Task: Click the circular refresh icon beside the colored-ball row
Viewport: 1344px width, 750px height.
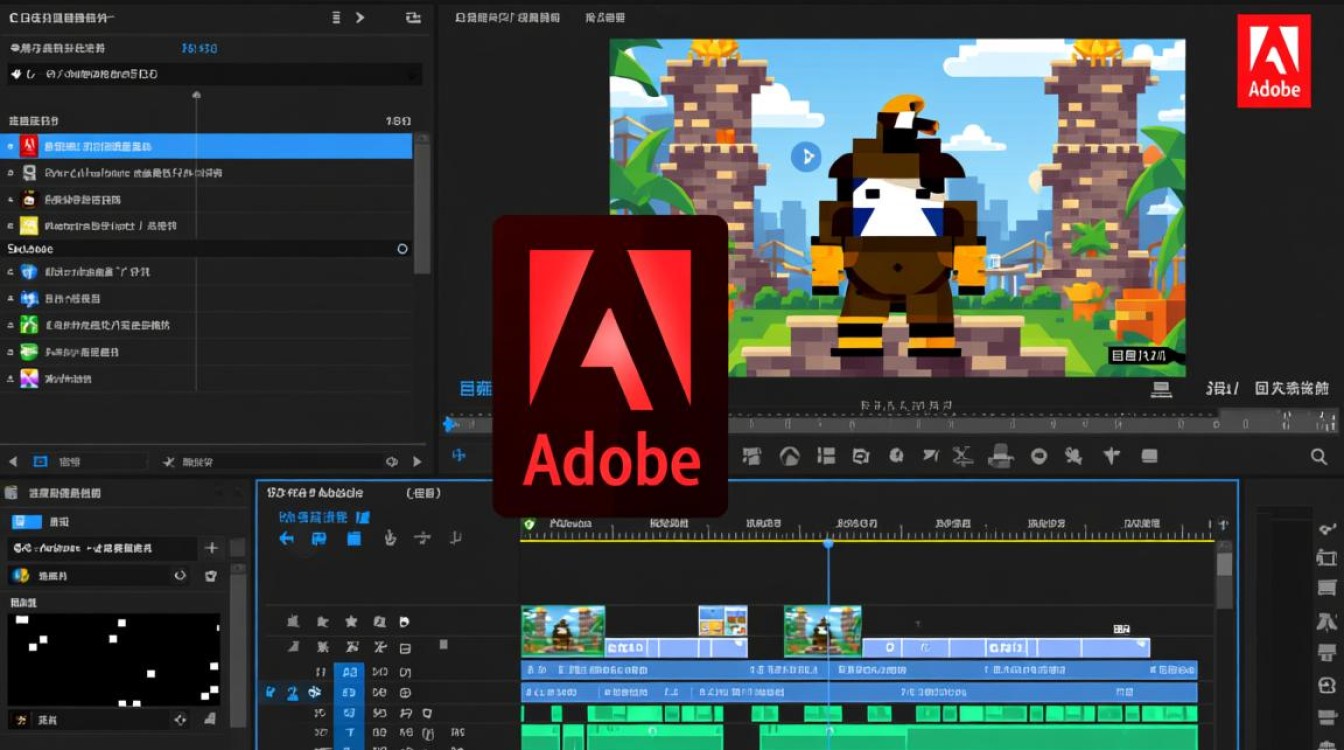Action: 181,576
